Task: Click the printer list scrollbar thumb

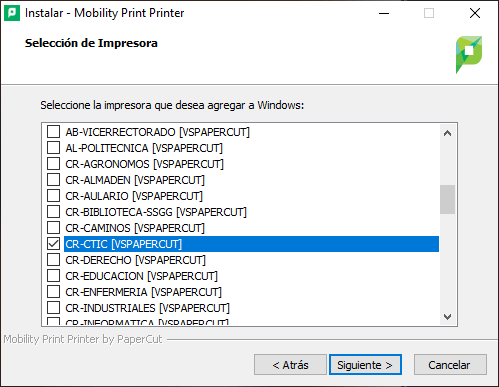Action: [447, 199]
